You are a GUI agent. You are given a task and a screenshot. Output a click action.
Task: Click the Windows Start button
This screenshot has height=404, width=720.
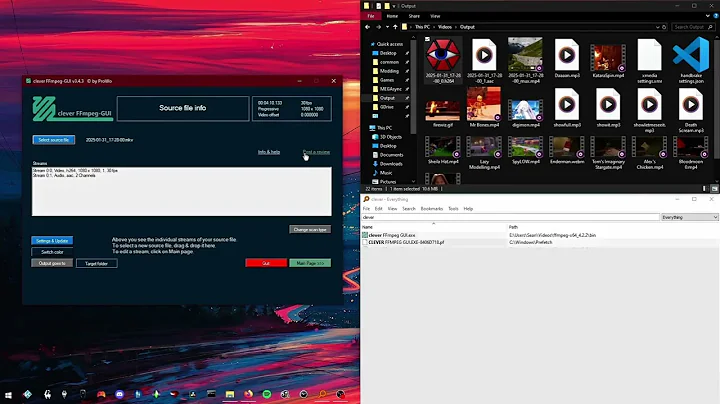[x=8, y=394]
